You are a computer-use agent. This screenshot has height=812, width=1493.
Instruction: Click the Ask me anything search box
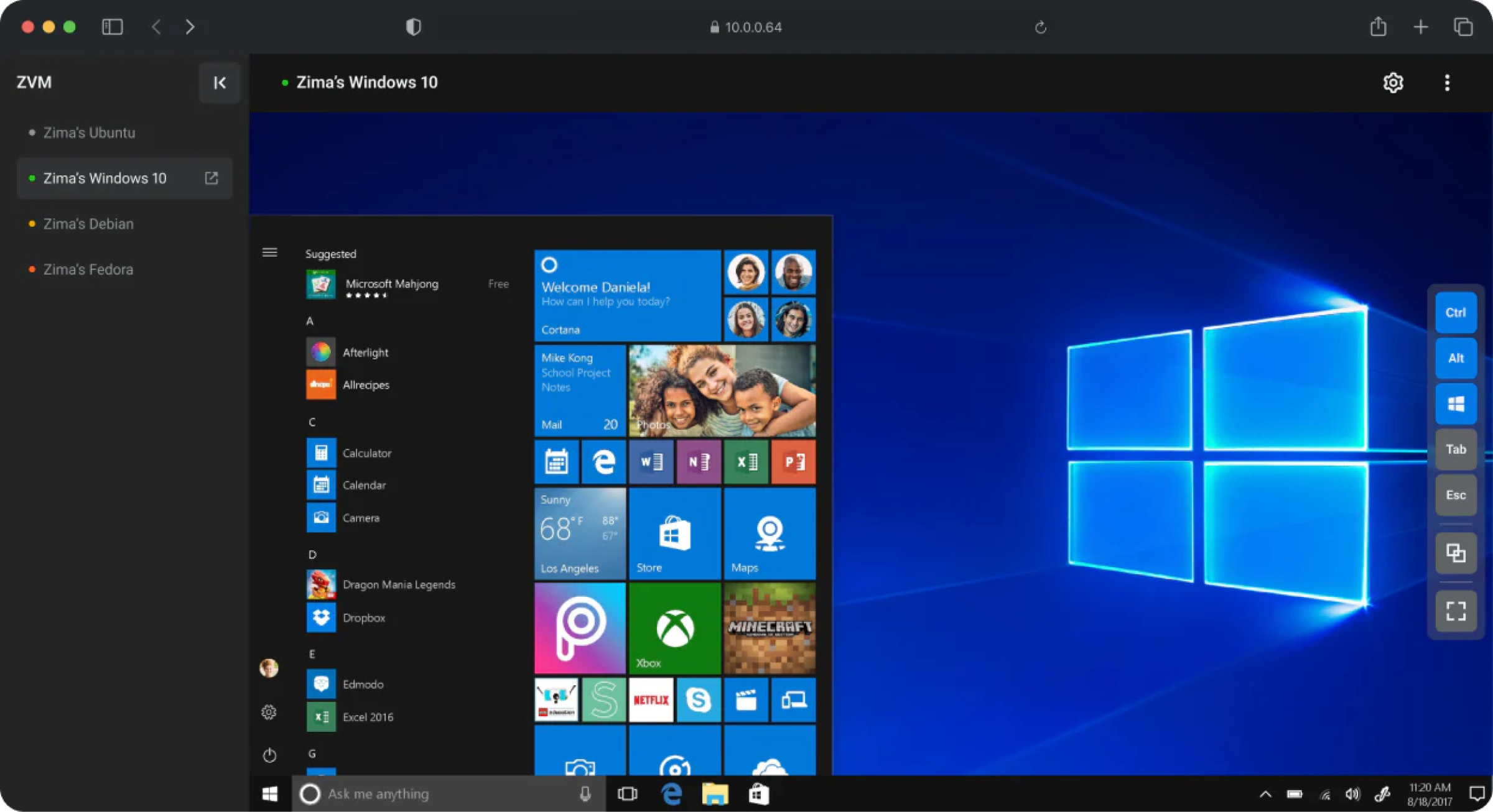(x=435, y=794)
